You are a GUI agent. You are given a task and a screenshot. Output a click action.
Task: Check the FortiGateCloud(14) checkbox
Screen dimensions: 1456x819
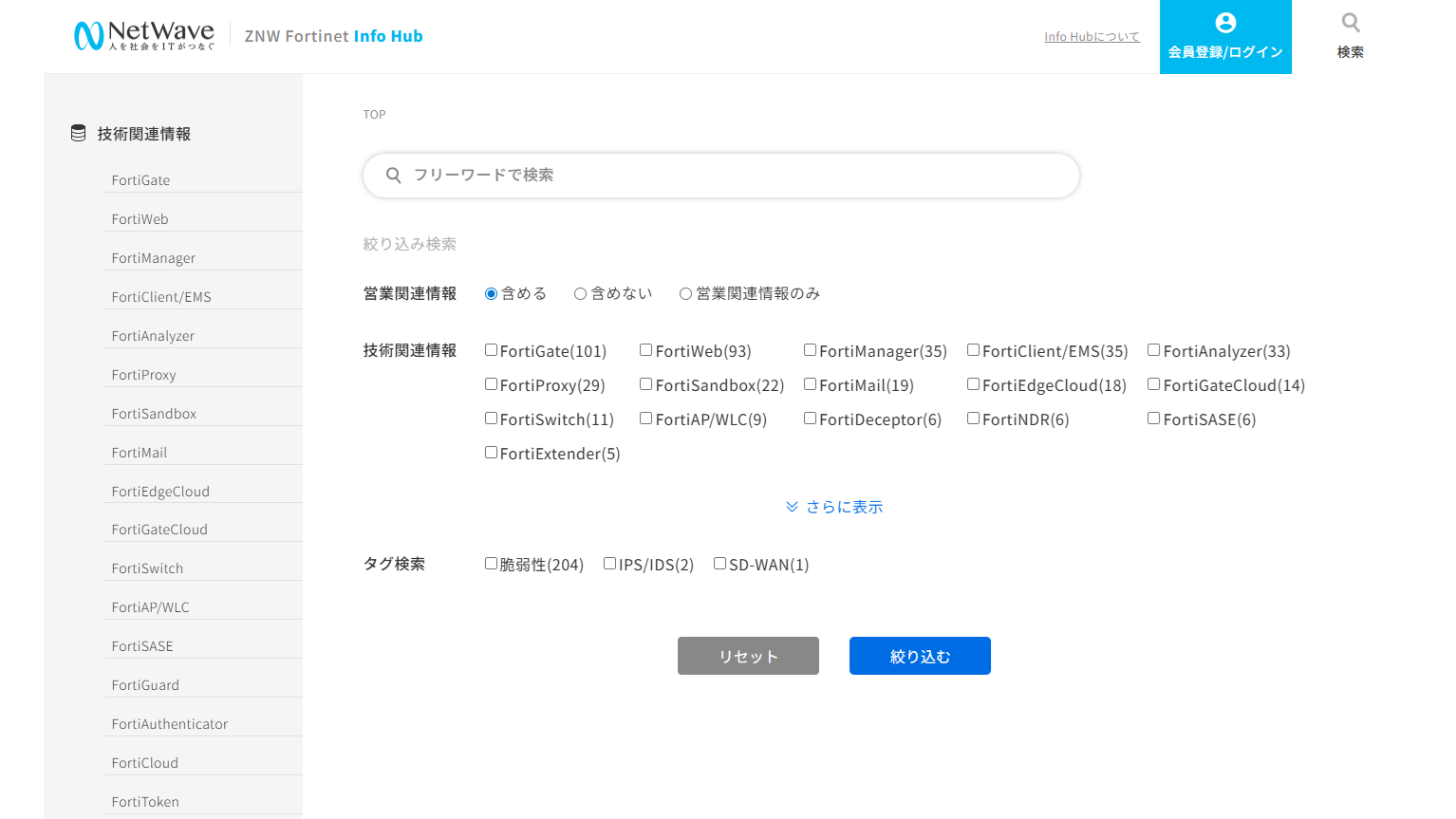[x=1153, y=384]
